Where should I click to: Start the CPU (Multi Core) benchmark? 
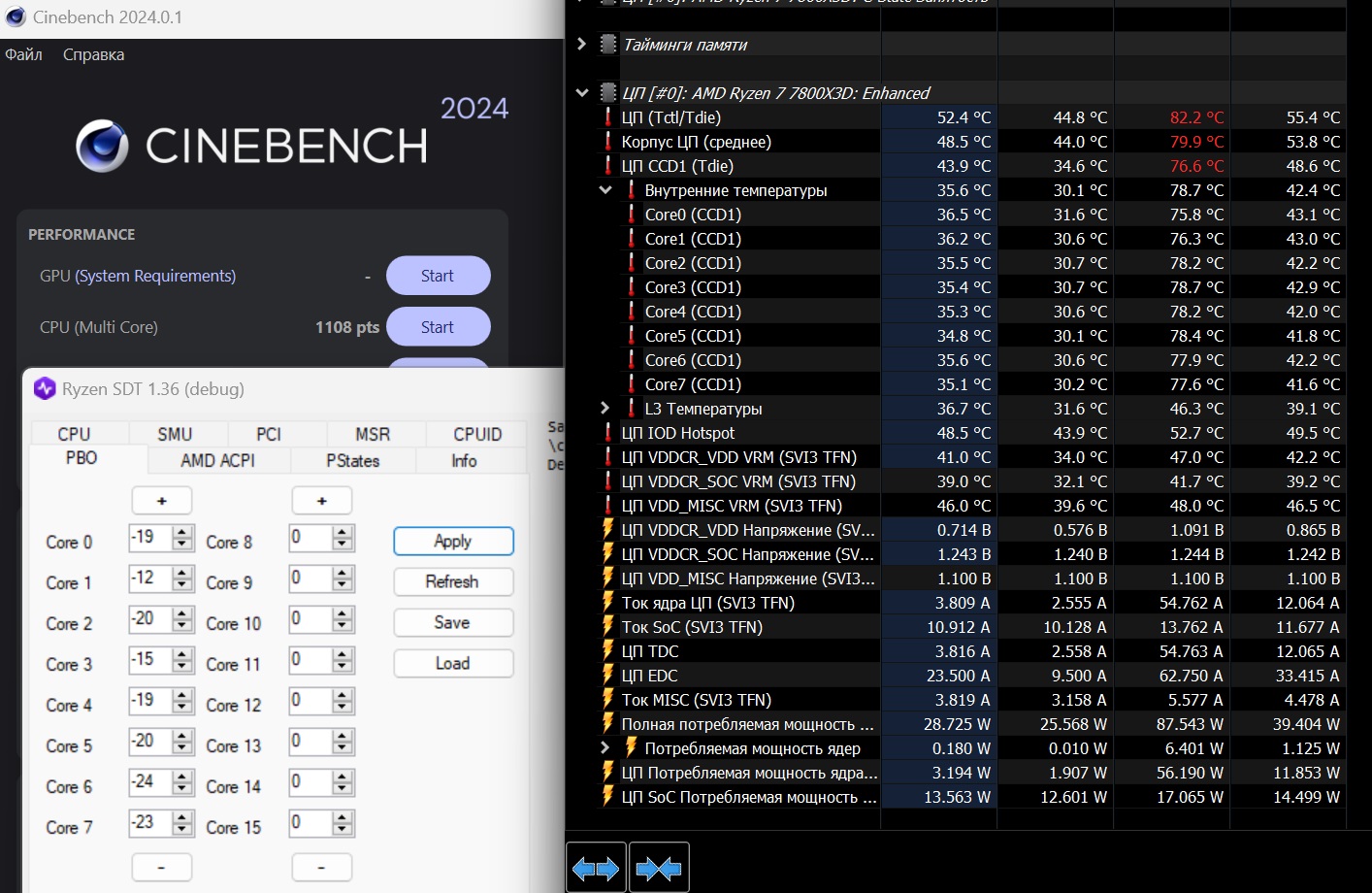[x=438, y=327]
